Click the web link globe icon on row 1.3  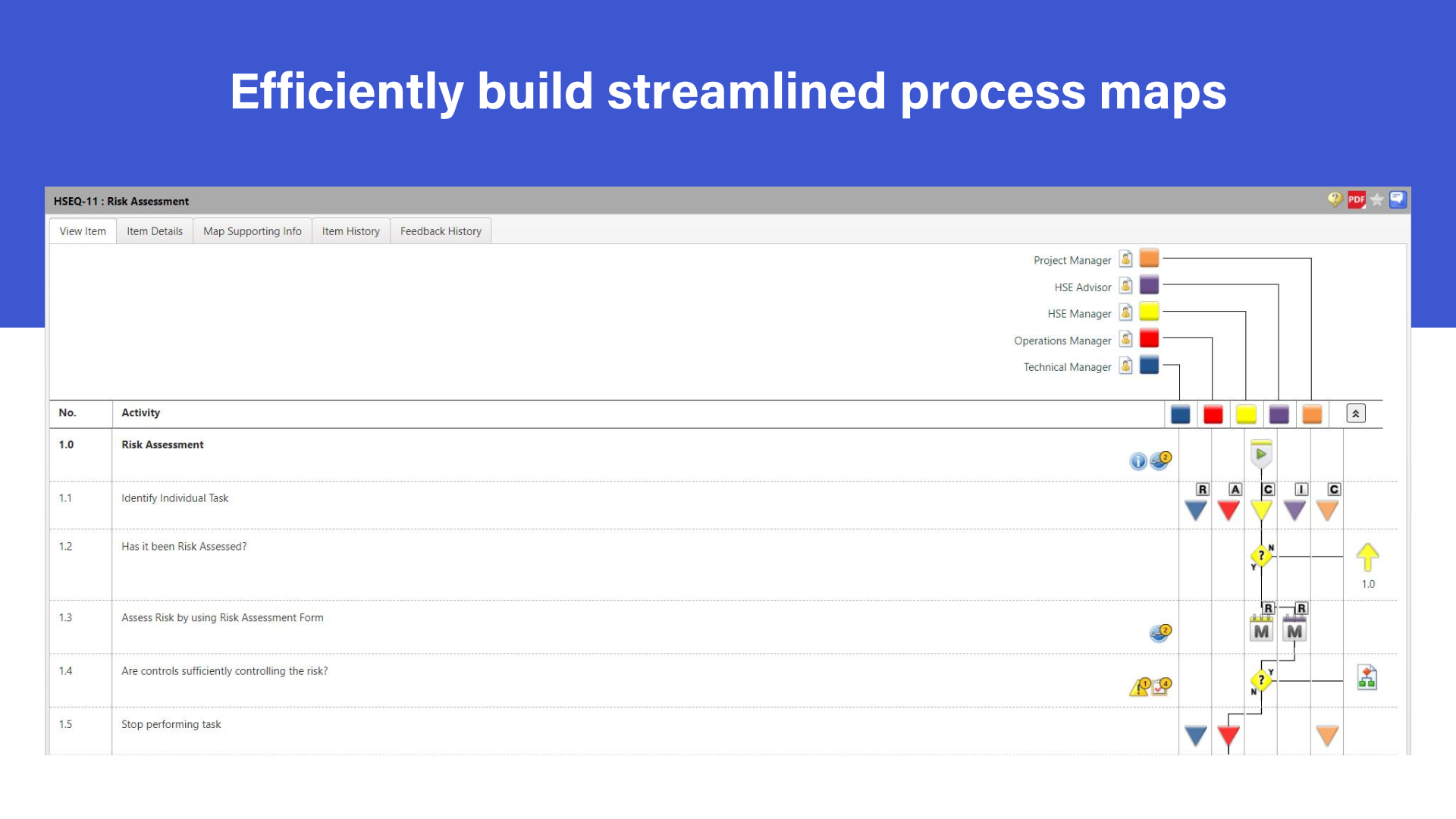pos(1159,634)
